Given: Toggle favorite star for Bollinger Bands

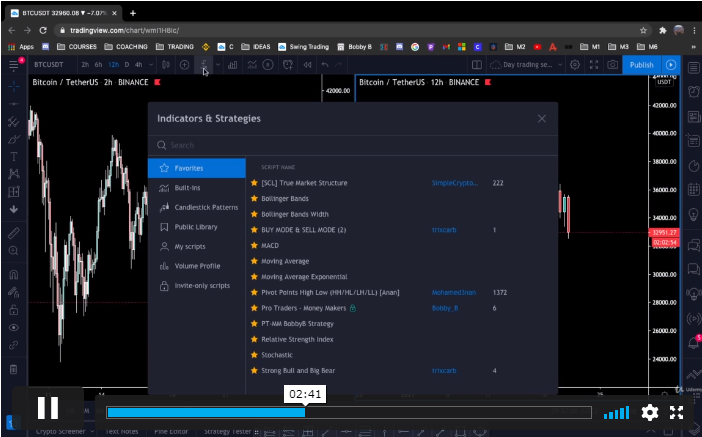Looking at the screenshot, I should click(254, 198).
